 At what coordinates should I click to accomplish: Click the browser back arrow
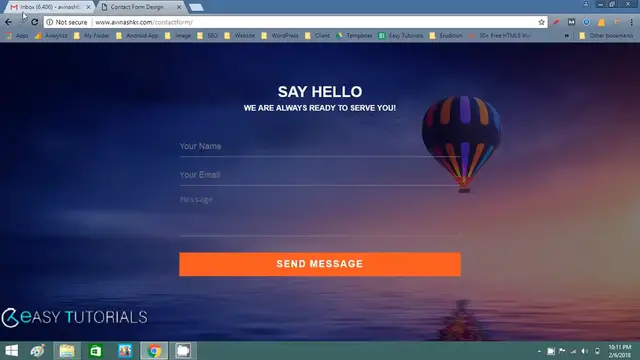(9, 22)
